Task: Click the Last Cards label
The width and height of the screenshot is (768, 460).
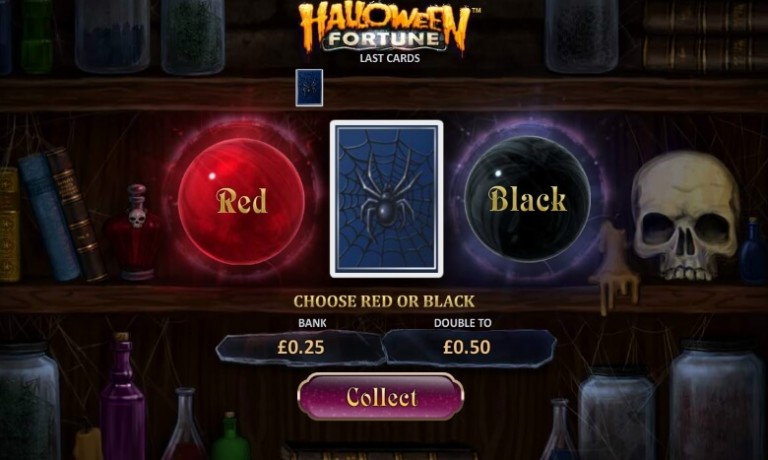Action: [390, 58]
